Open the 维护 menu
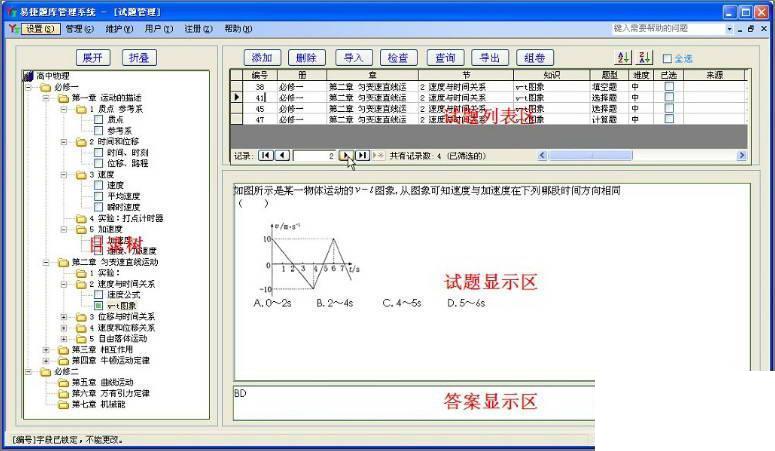Image resolution: width=775 pixels, height=451 pixels. click(120, 29)
